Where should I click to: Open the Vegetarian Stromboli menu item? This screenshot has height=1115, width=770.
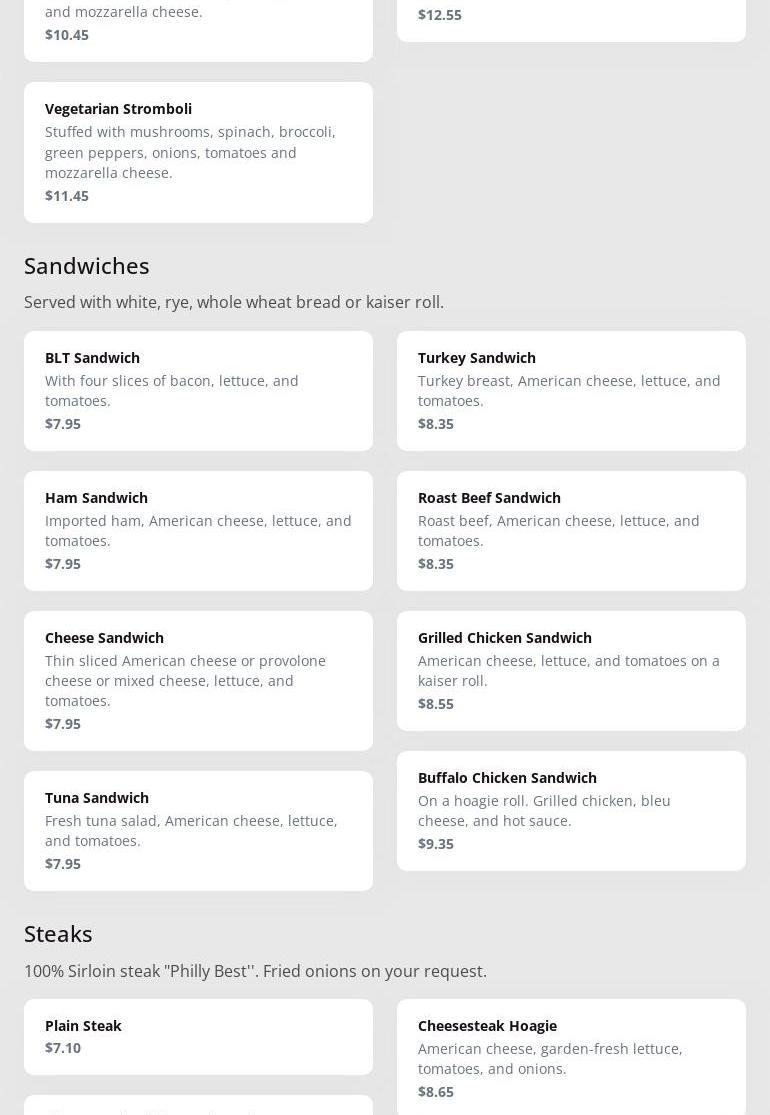(x=198, y=152)
